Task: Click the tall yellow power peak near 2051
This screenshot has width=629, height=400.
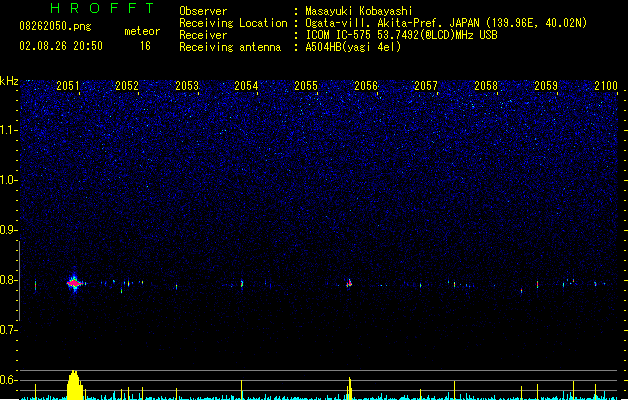Action: 75,385
